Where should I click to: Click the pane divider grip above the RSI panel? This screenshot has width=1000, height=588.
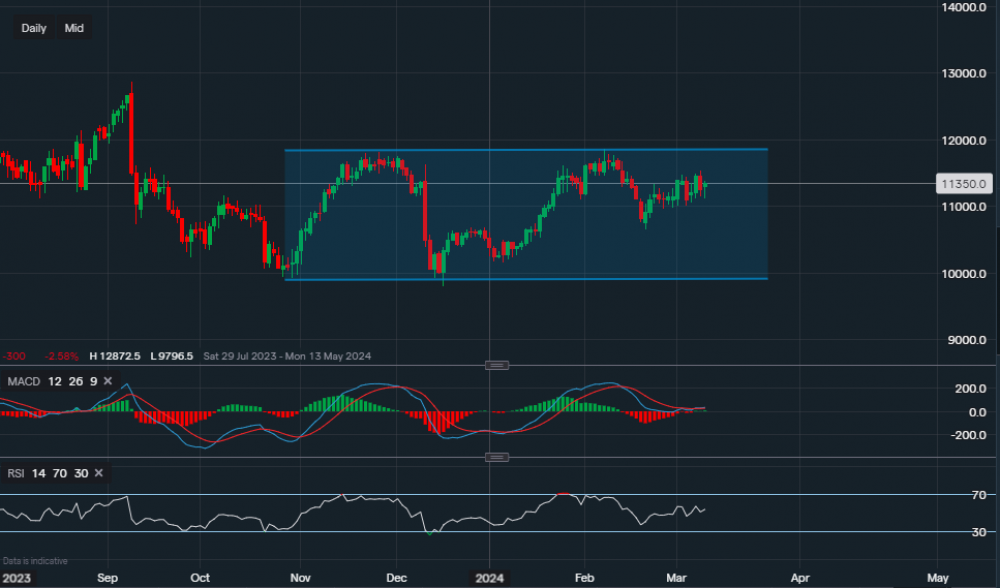pyautogui.click(x=496, y=456)
